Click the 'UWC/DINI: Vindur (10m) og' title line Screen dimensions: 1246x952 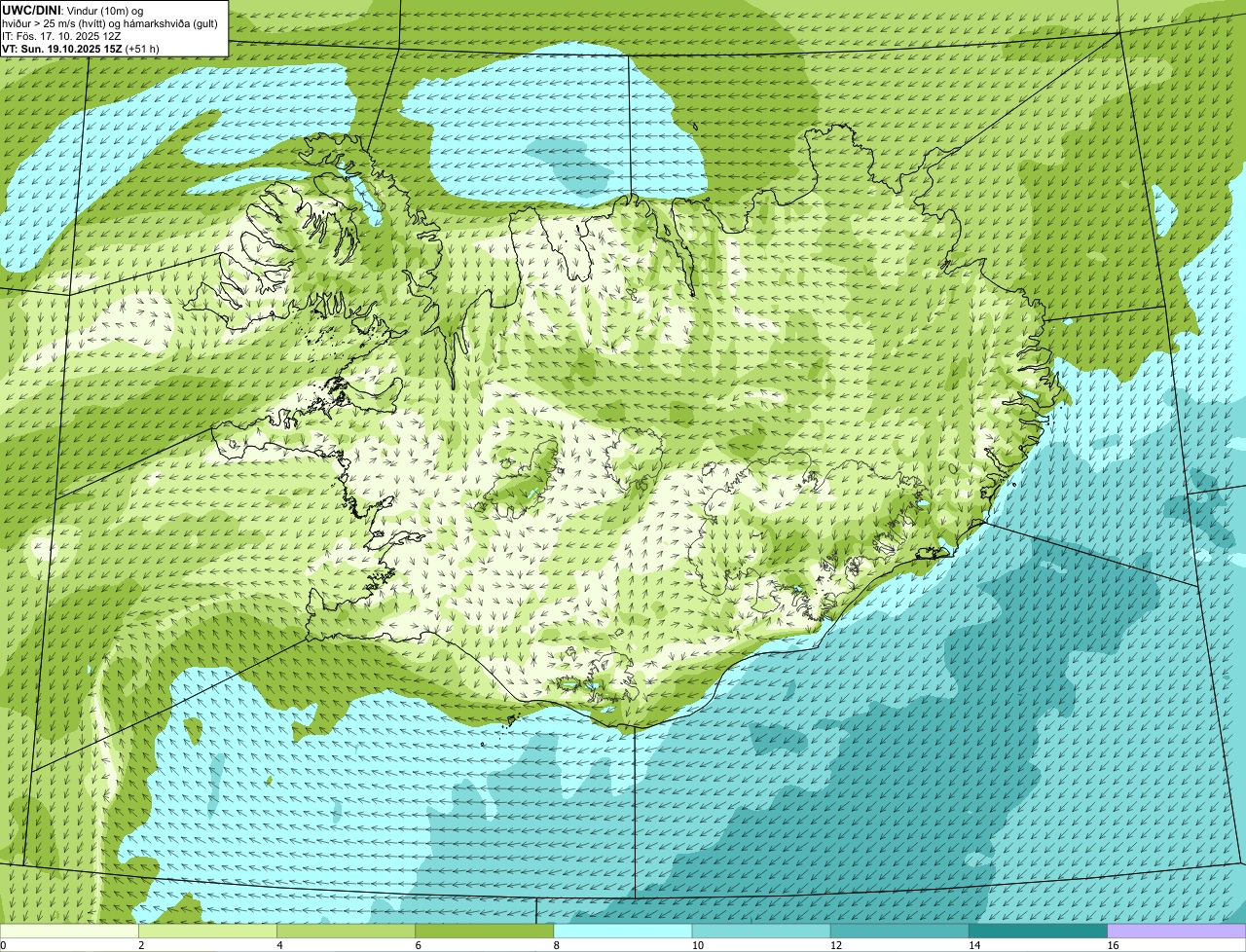point(73,10)
